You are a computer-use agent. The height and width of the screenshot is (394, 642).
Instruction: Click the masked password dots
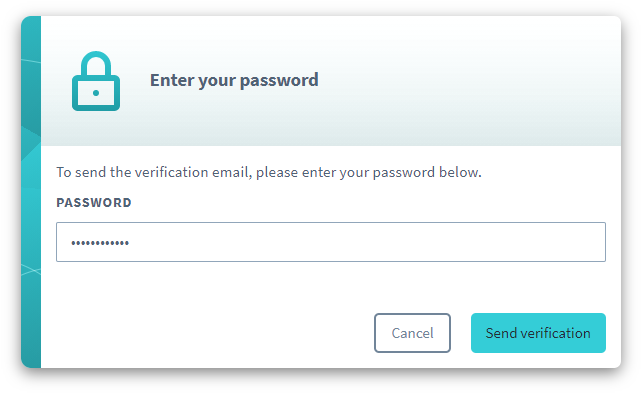100,243
